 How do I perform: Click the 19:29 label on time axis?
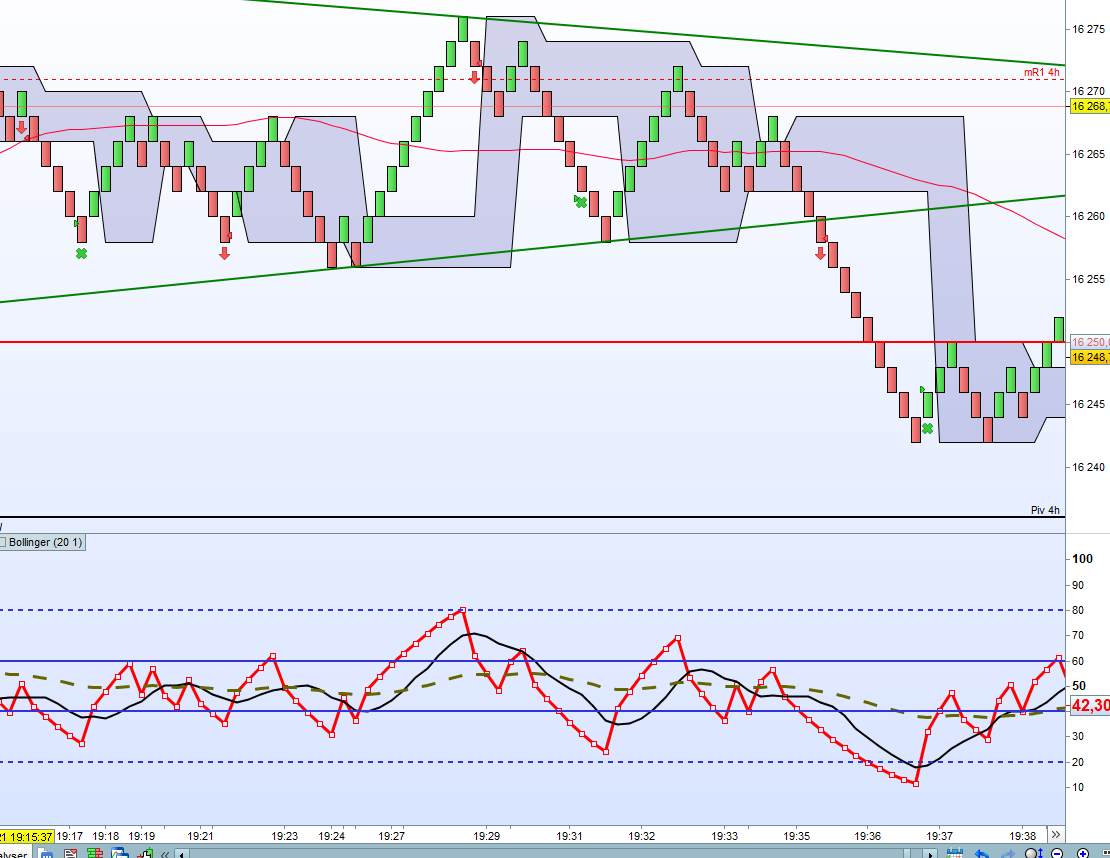[x=486, y=836]
